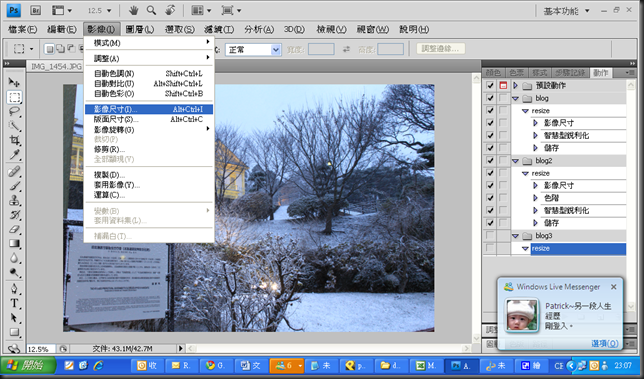Toggle the empty checkbox beside blog3
Viewport: 644px width, 379px height.
pyautogui.click(x=490, y=236)
